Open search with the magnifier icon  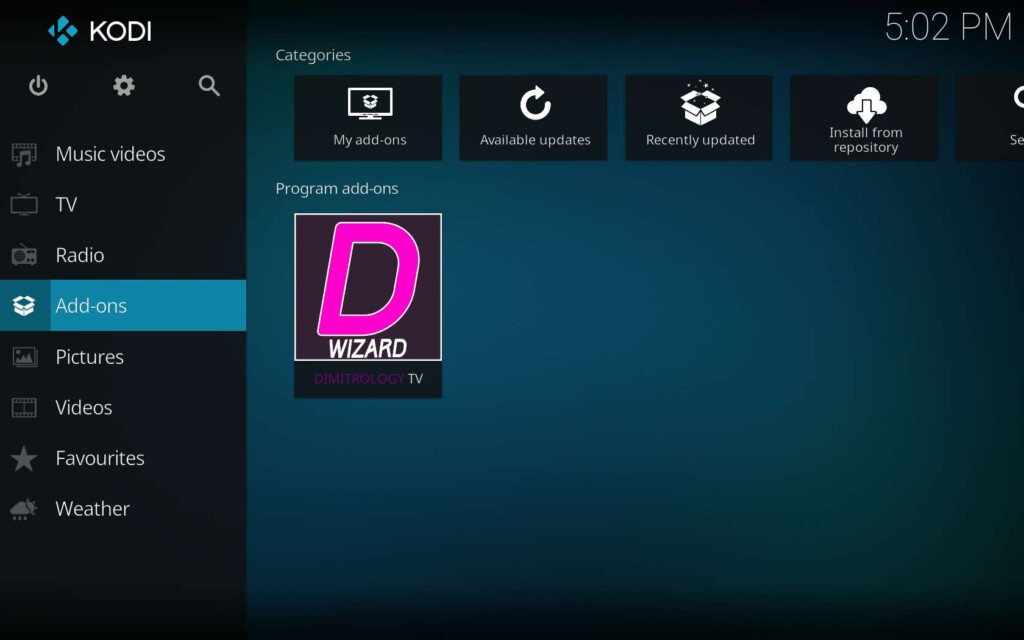point(209,86)
